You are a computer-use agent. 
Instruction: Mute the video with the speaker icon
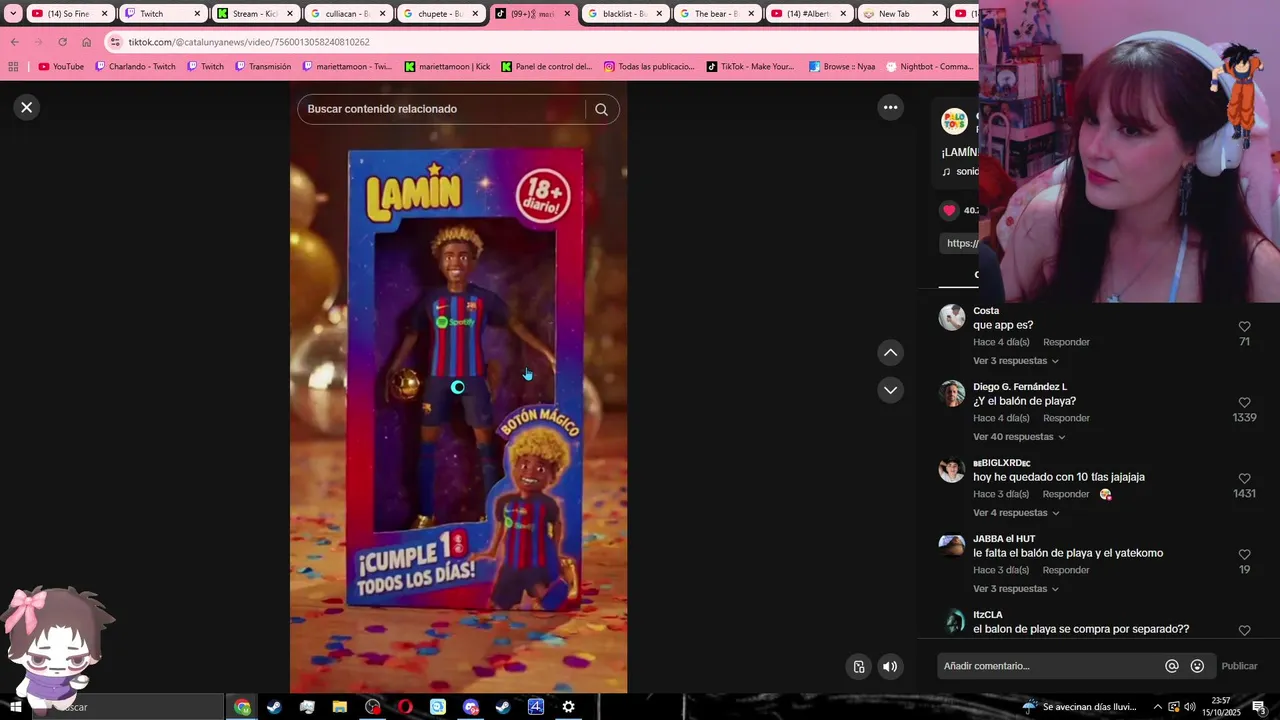pos(890,667)
